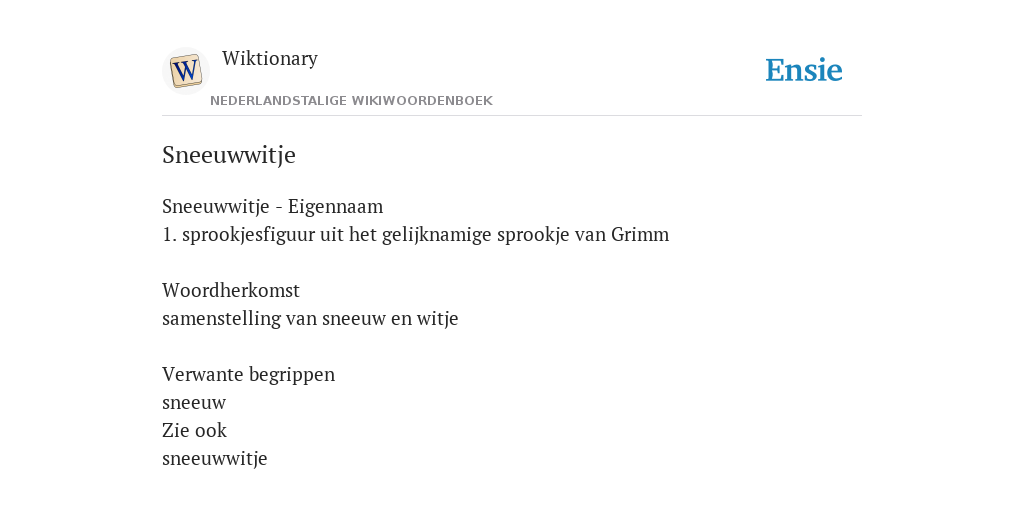Screen dimensions: 1024x512
Task: Click the name Grimm in the definition
Action: point(640,234)
